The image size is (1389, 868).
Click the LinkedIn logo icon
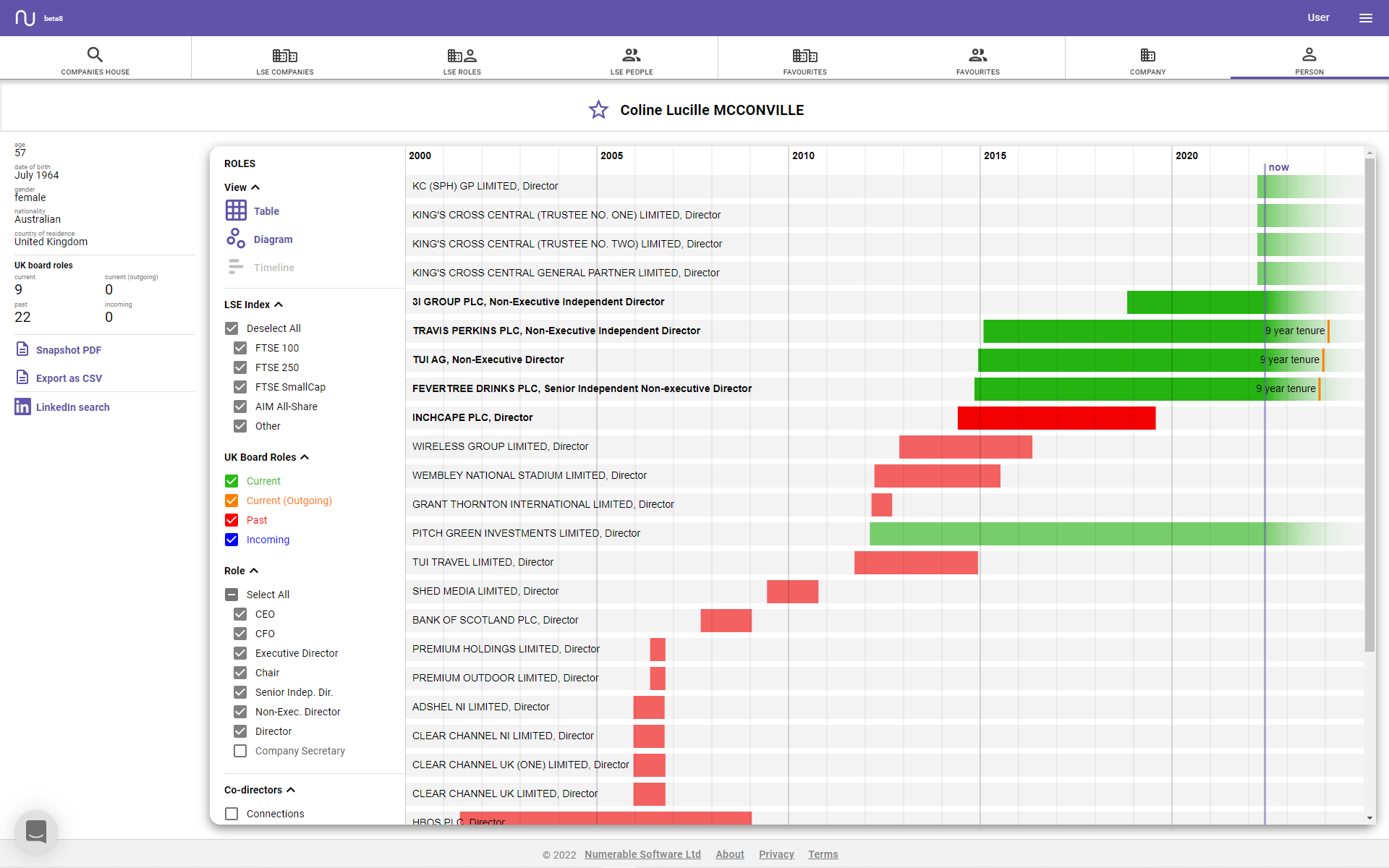22,407
